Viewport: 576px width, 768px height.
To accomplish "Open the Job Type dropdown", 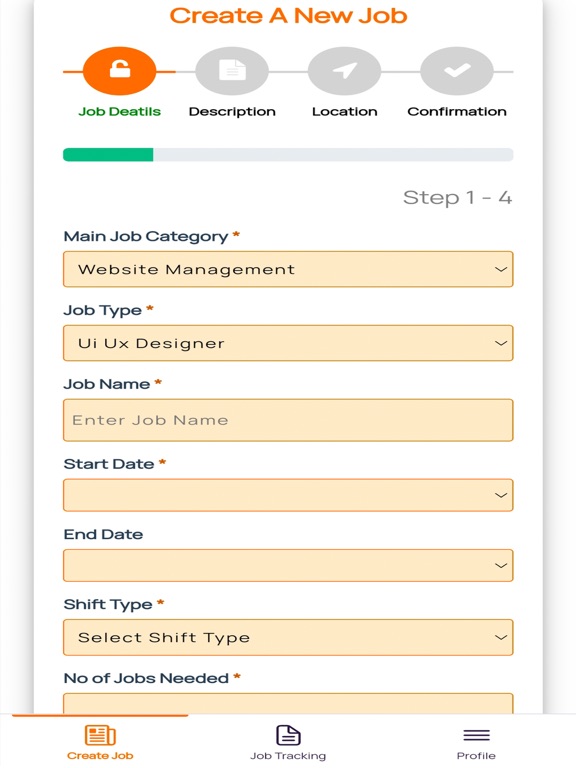I will pos(288,343).
